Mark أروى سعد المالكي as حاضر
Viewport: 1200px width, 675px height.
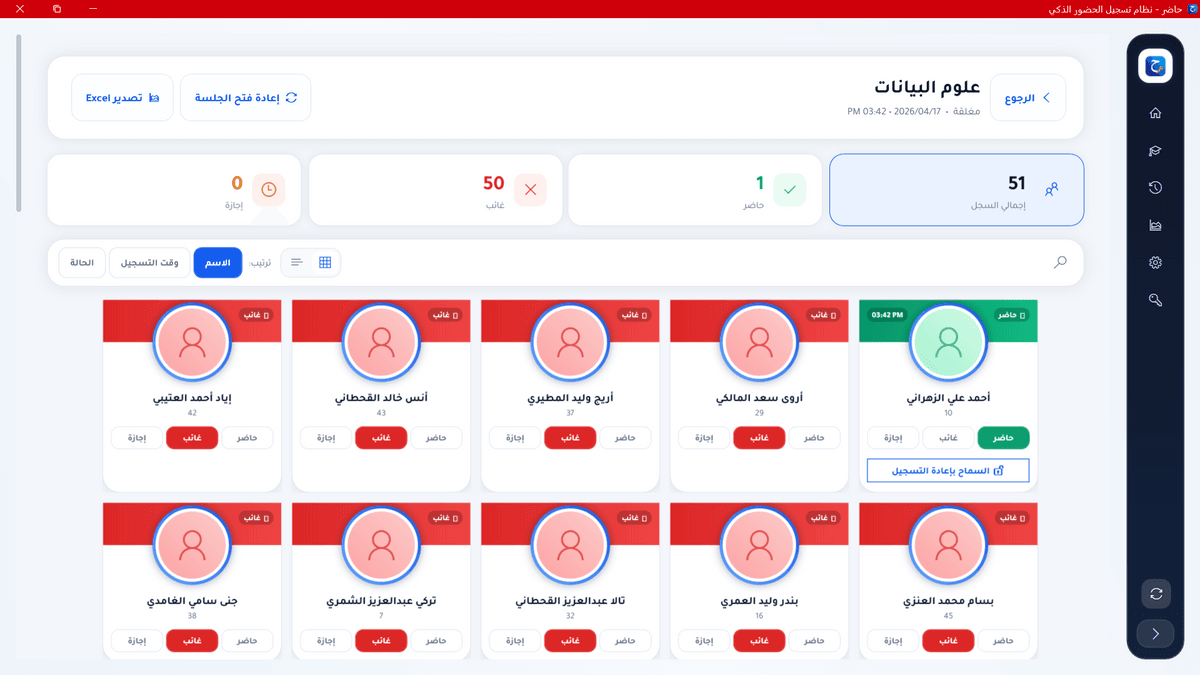click(814, 438)
